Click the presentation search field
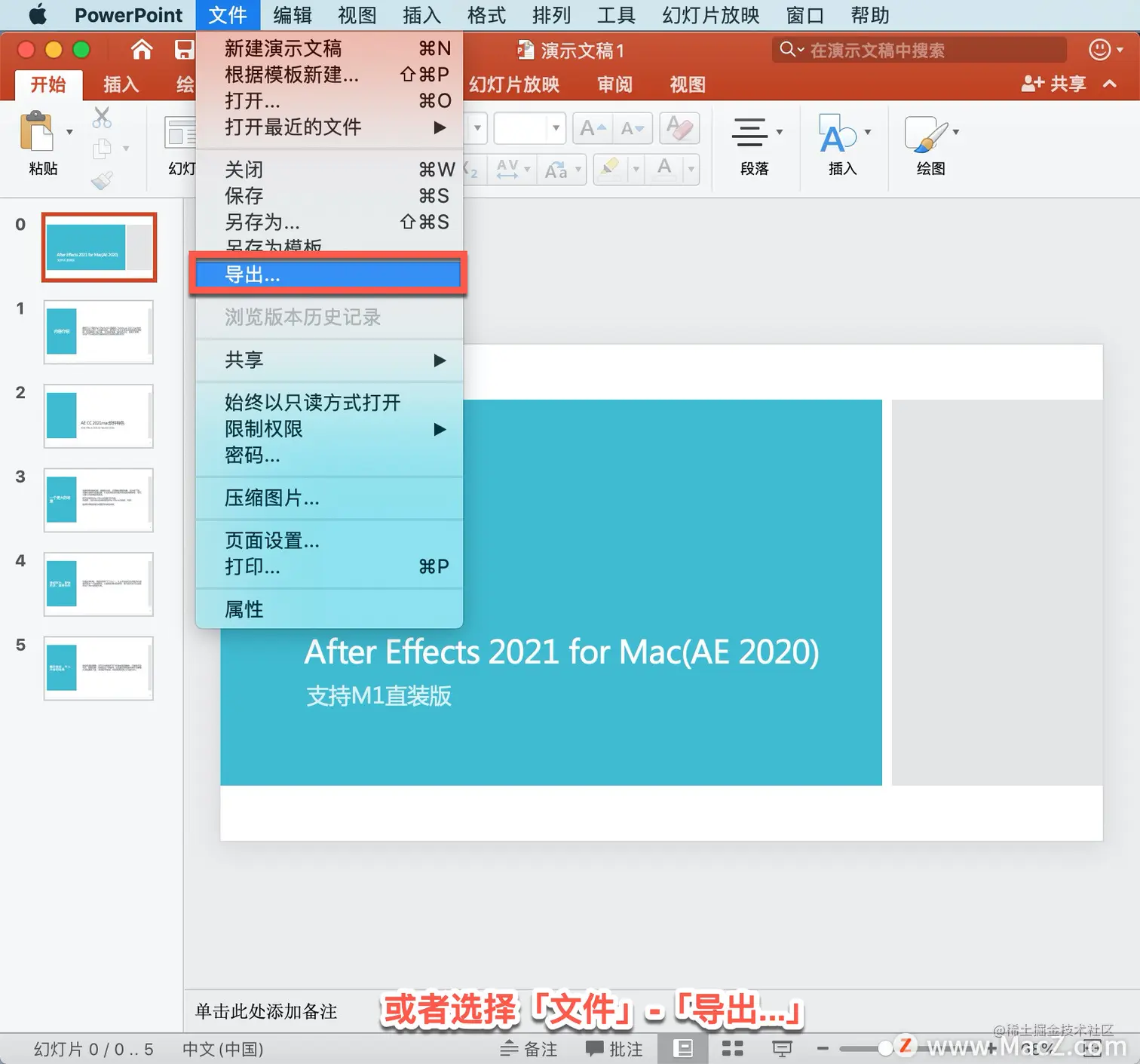Image resolution: width=1140 pixels, height=1064 pixels. click(919, 51)
